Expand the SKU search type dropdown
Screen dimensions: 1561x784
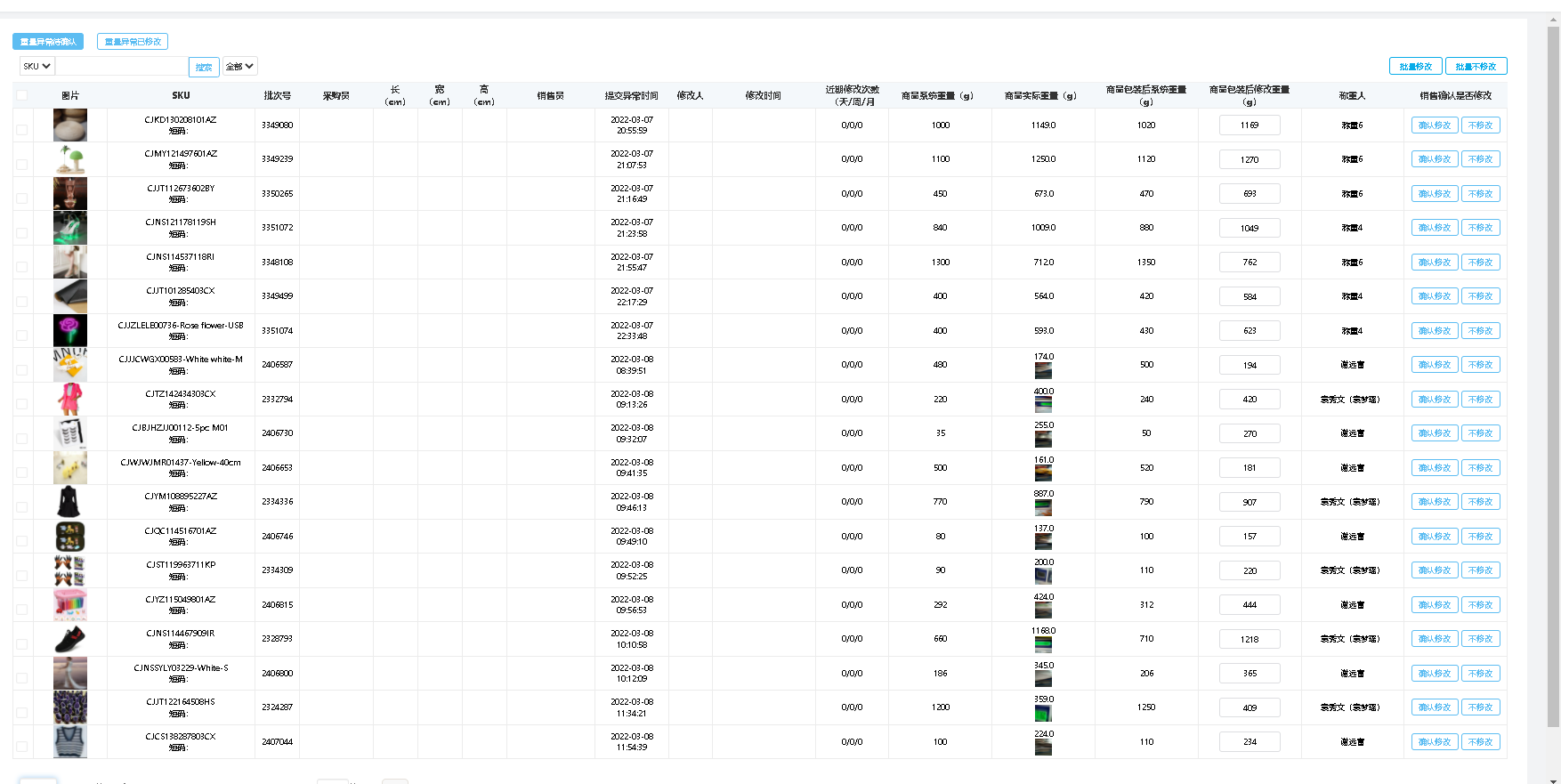pyautogui.click(x=37, y=66)
